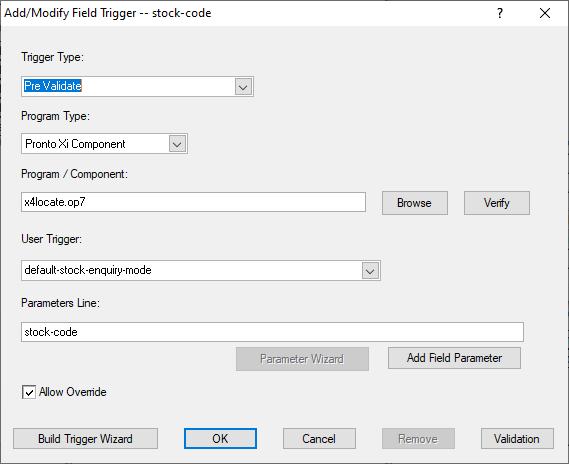
Task: Click the Add Field Parameter button
Action: coord(454,358)
